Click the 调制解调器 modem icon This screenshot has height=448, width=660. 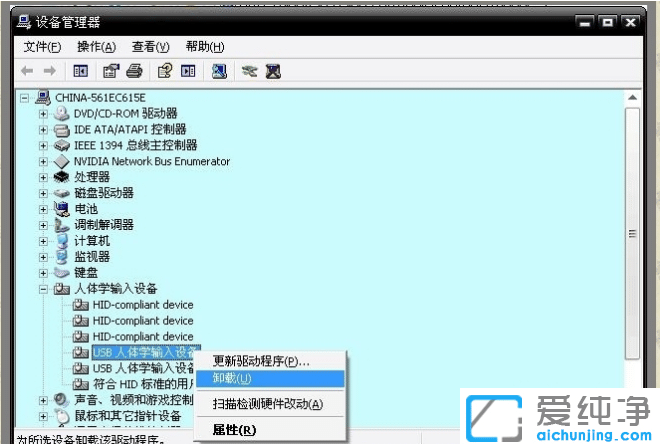(62, 225)
